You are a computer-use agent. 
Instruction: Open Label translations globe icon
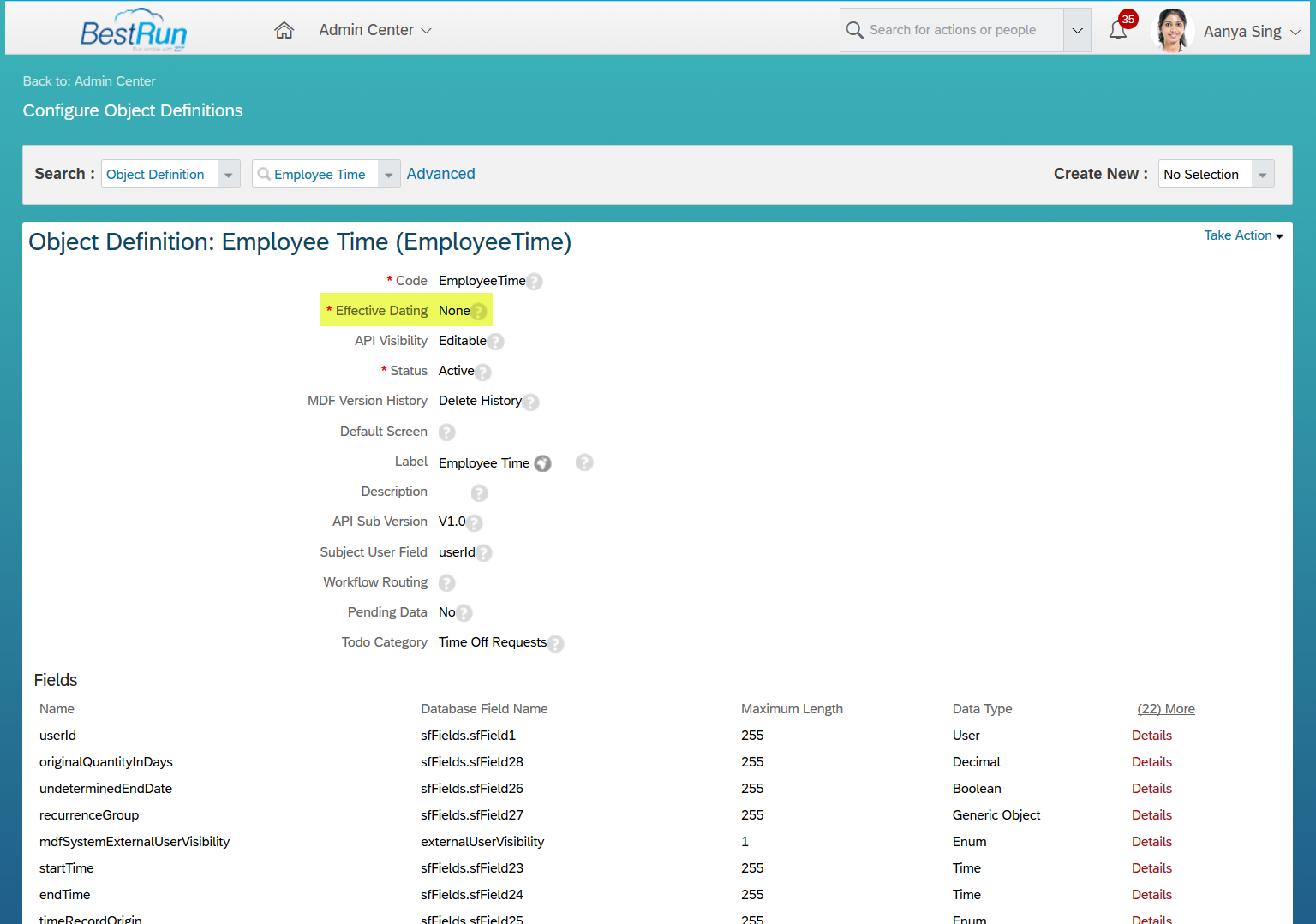(543, 463)
